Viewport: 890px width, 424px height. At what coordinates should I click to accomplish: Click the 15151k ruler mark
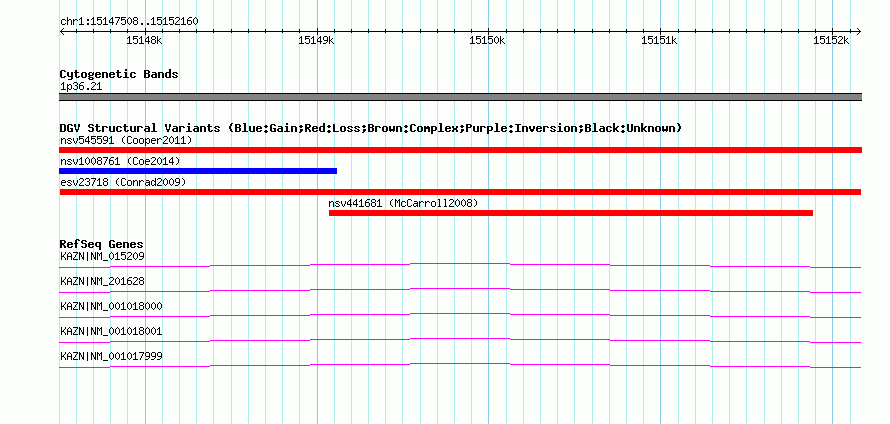click(x=660, y=40)
